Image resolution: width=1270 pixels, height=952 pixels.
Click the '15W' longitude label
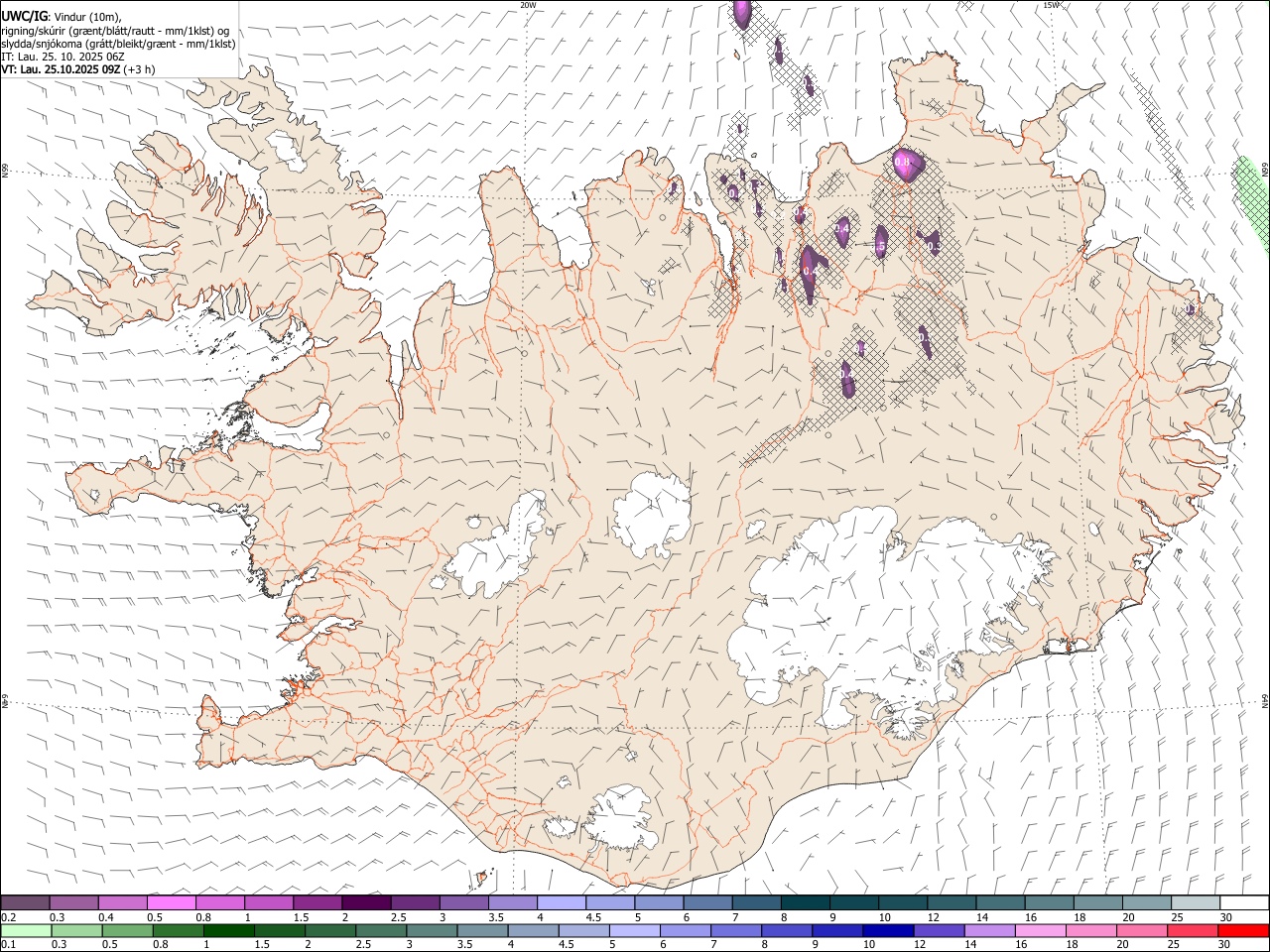pos(1050,5)
